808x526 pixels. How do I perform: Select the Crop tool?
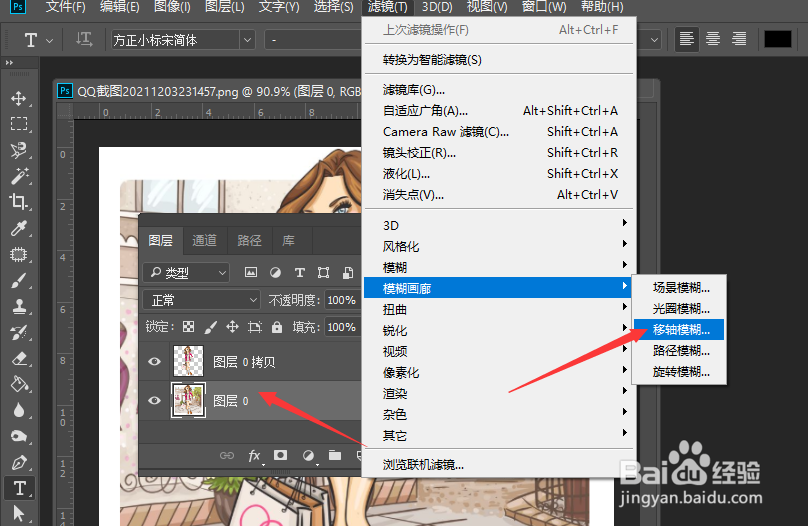(19, 202)
